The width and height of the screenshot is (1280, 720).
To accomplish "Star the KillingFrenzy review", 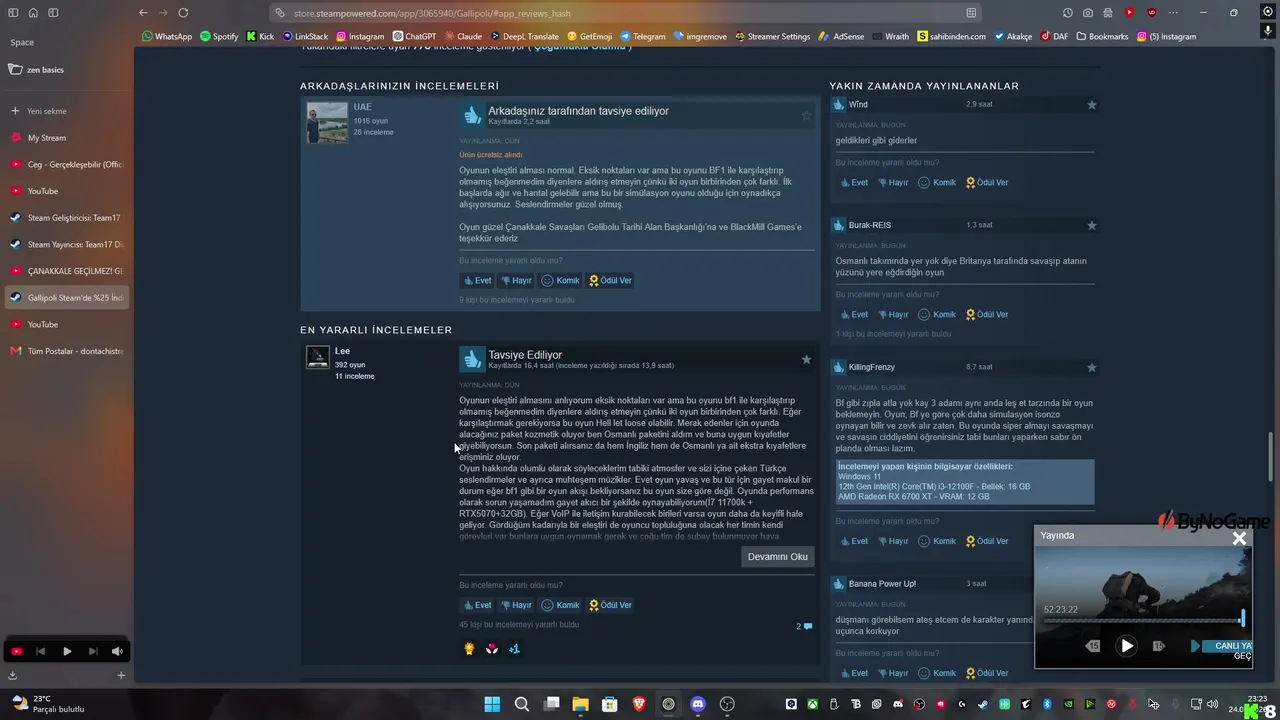I will (x=1092, y=368).
